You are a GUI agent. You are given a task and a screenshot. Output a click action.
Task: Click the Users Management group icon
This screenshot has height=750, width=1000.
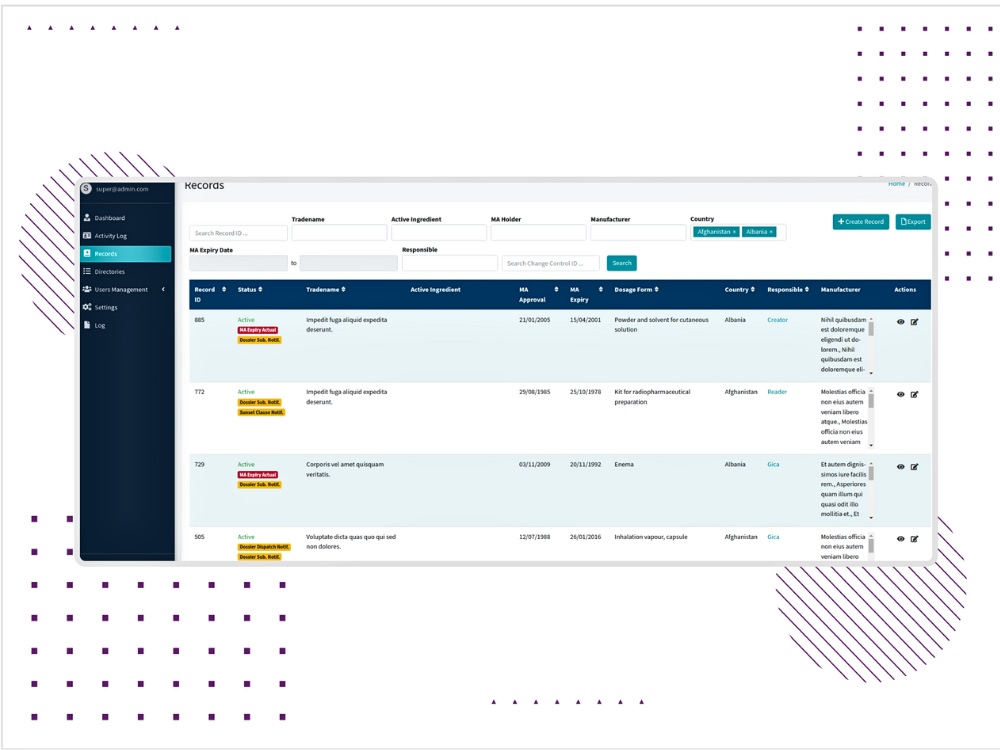87,289
